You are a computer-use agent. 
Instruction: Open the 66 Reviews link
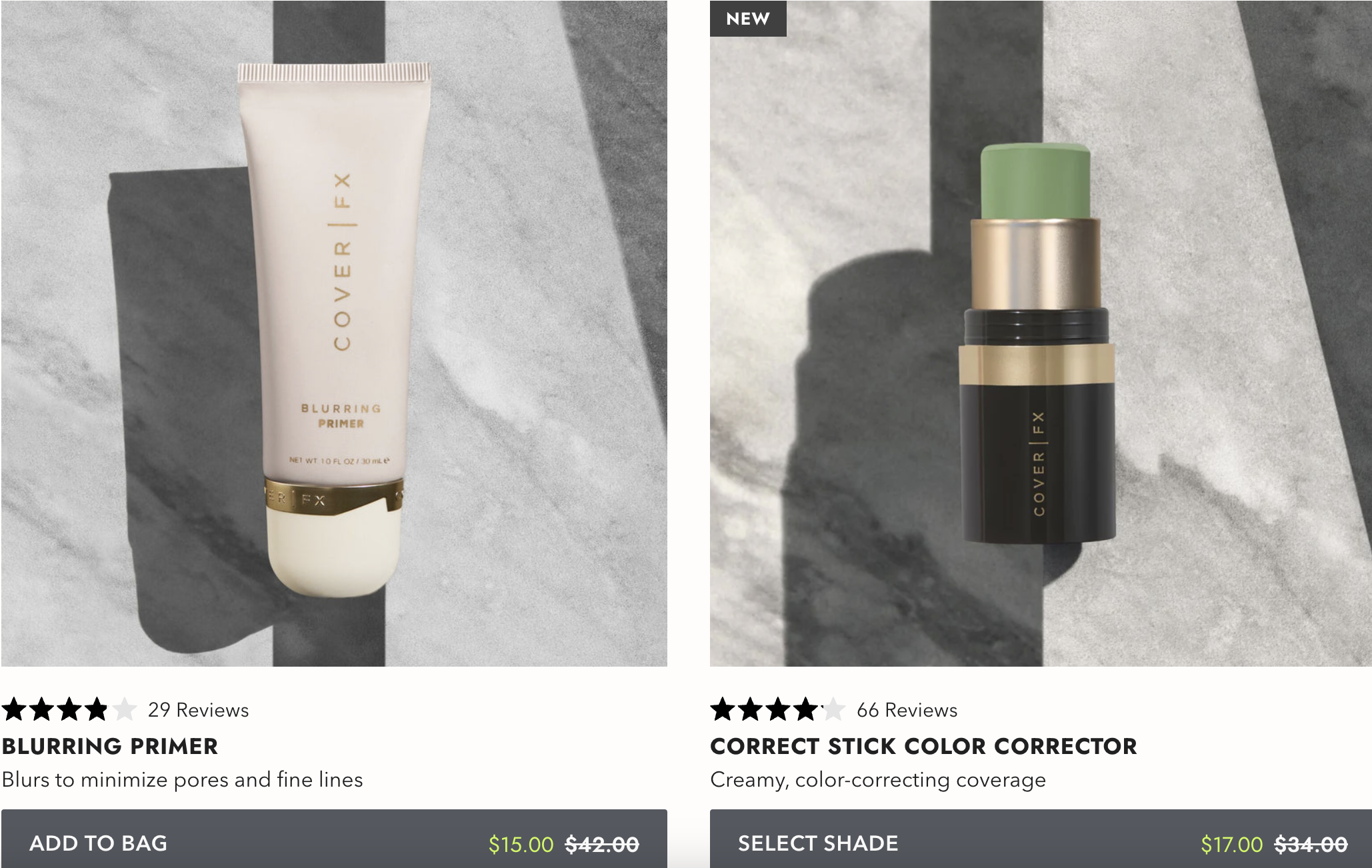(x=907, y=710)
